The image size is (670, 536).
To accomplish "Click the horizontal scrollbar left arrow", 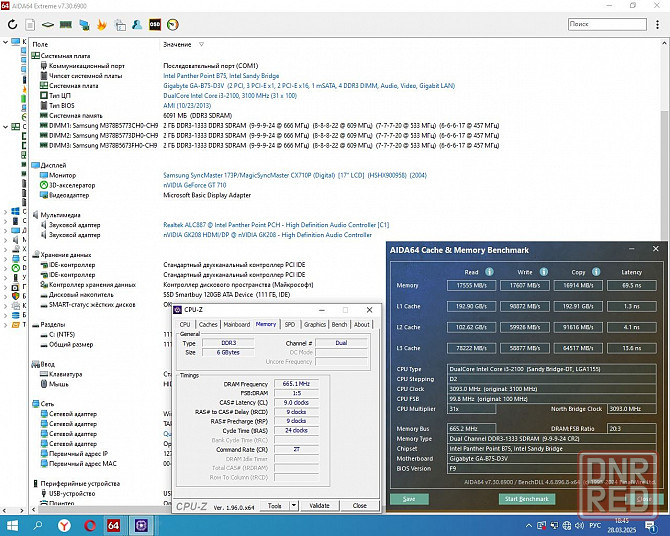I will click(34, 509).
